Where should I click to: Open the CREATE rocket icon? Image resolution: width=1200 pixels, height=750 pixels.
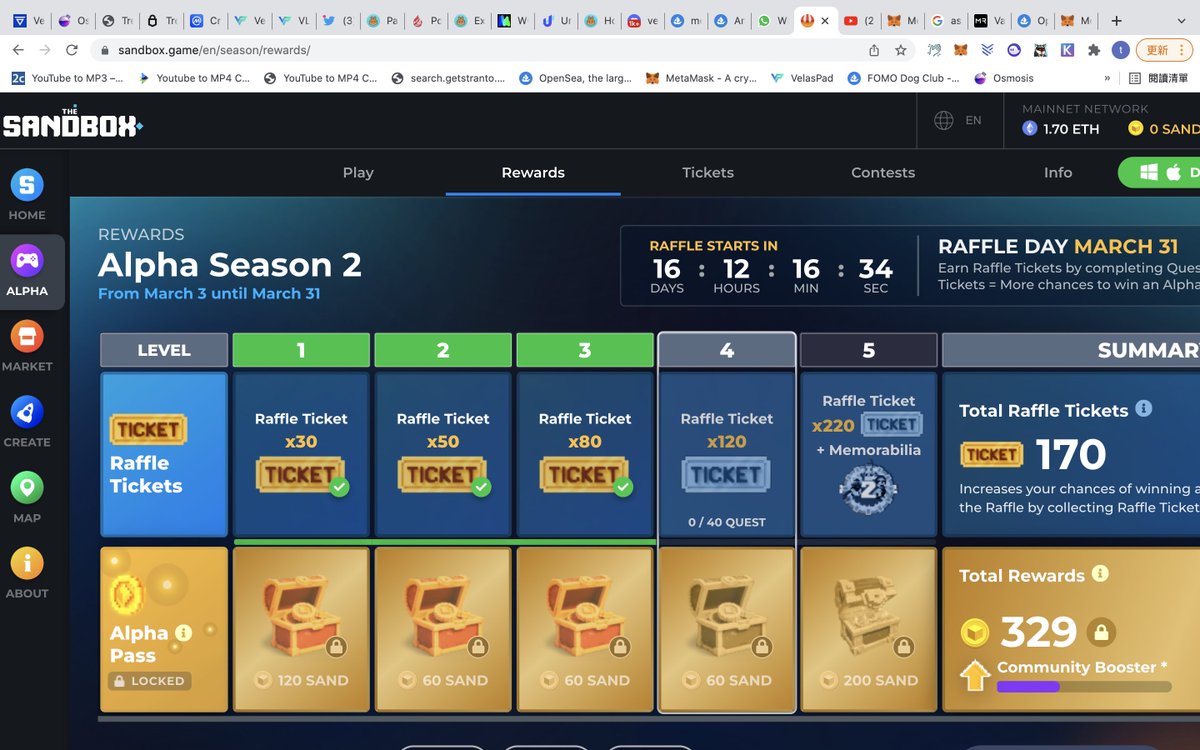(27, 412)
